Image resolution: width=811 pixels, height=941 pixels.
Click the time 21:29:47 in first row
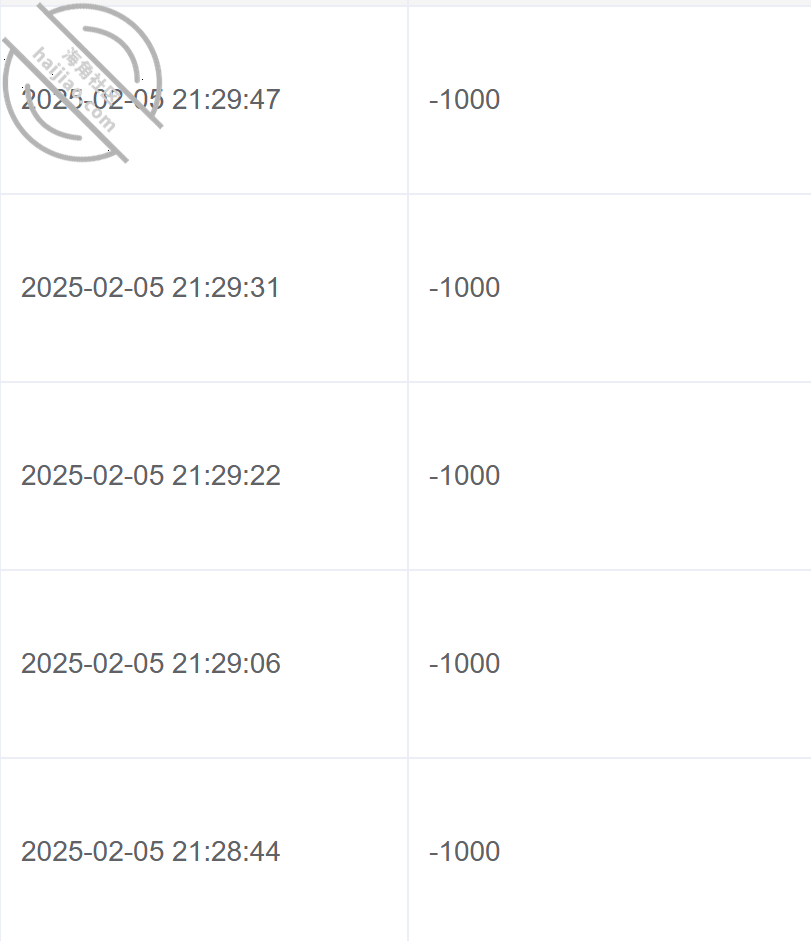[x=226, y=100]
